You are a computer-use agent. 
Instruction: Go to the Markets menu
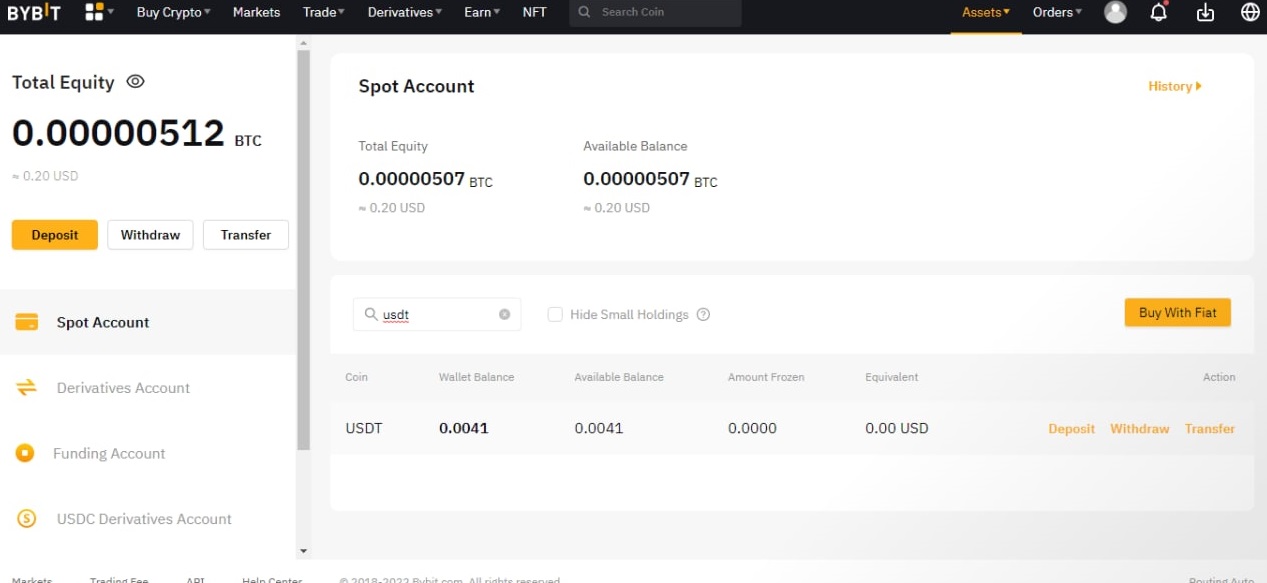tap(256, 12)
